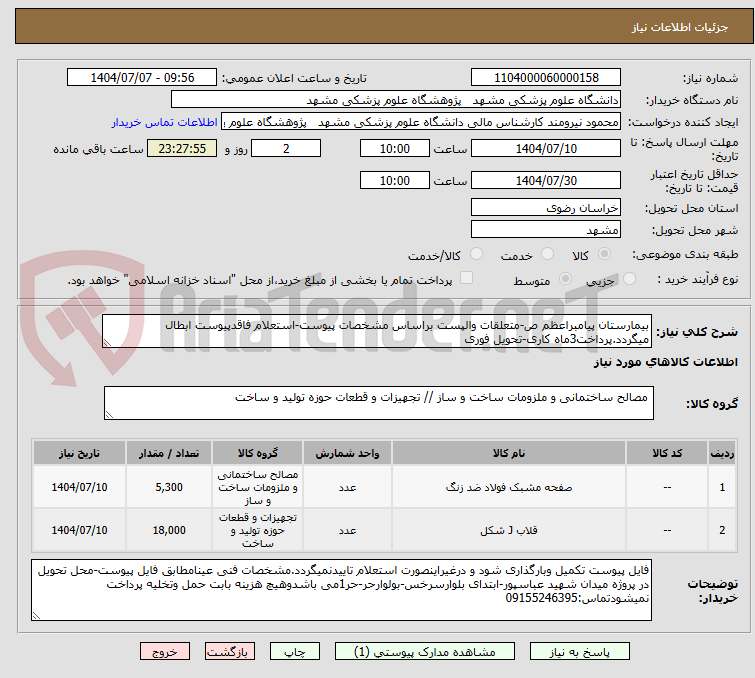Click the need number field 1104000060000158
The image size is (755, 678).
pyautogui.click(x=545, y=78)
